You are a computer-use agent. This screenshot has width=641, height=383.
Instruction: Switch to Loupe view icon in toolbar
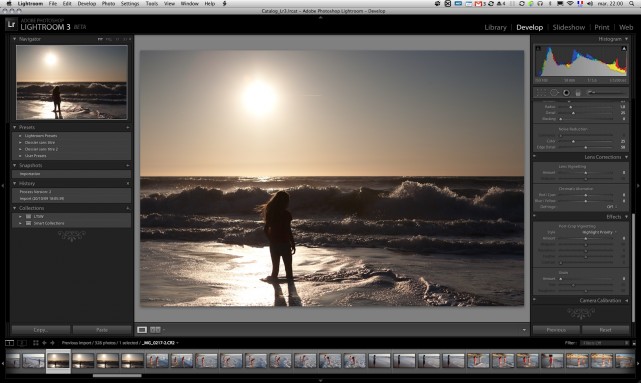click(142, 329)
